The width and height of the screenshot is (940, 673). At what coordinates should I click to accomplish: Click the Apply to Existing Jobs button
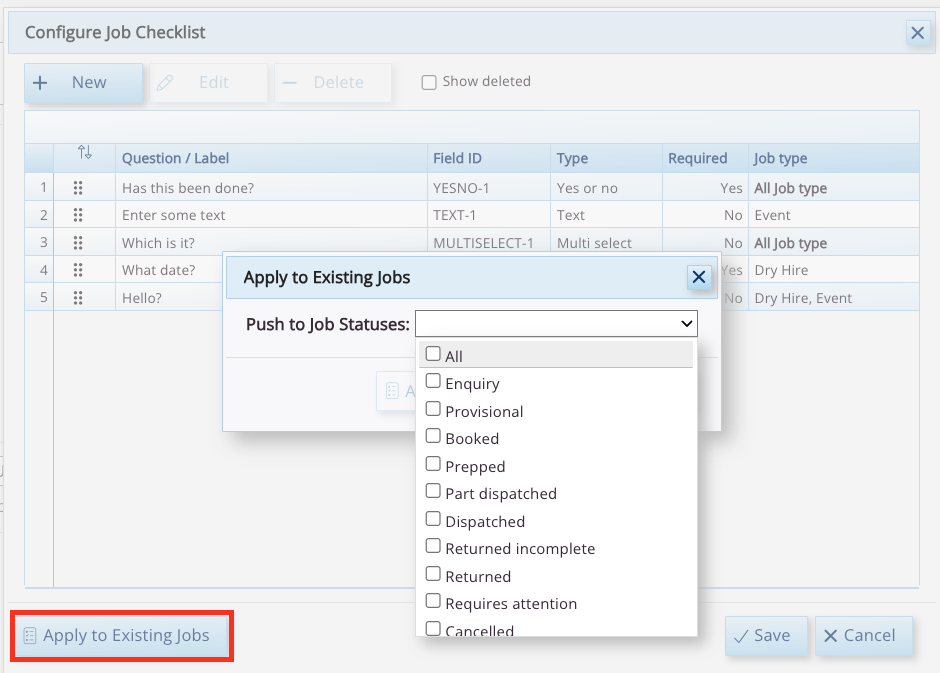click(122, 636)
